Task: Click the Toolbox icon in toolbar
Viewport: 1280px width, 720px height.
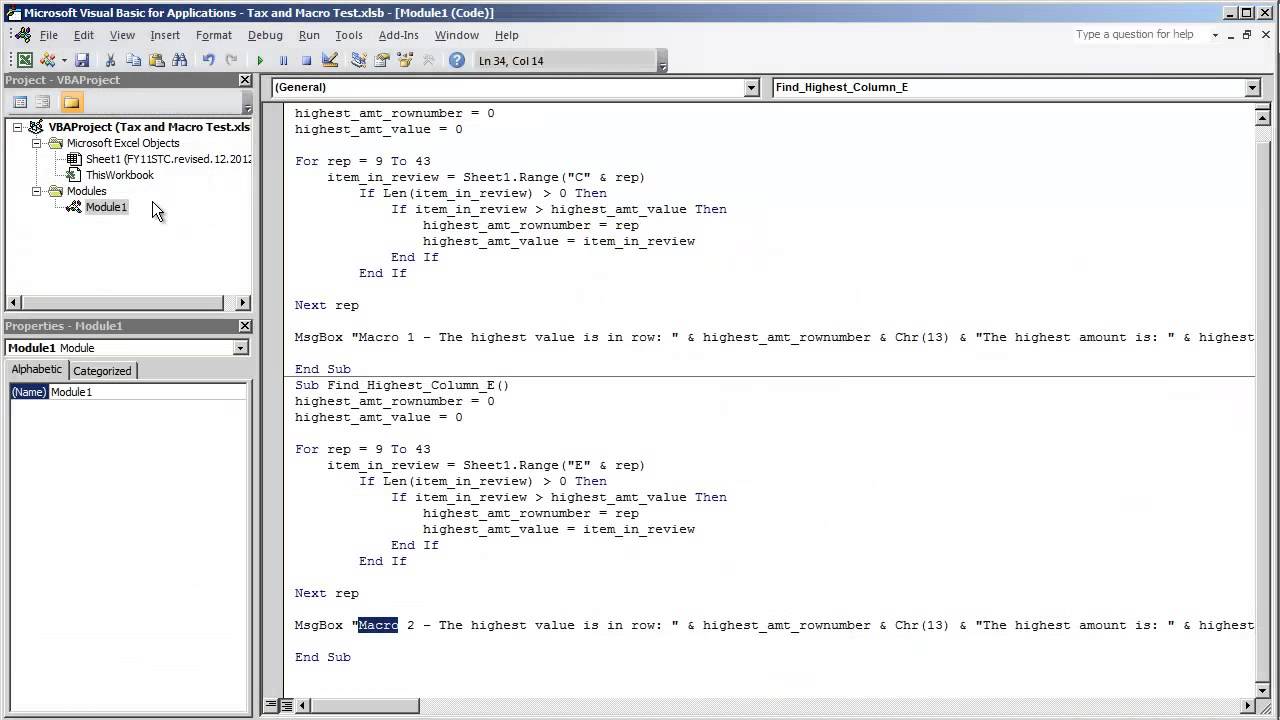Action: pyautogui.click(x=428, y=60)
